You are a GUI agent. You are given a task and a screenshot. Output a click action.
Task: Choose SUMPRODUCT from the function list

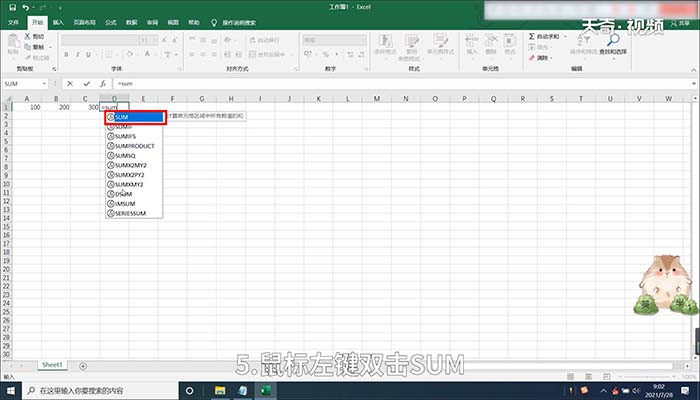tap(134, 146)
